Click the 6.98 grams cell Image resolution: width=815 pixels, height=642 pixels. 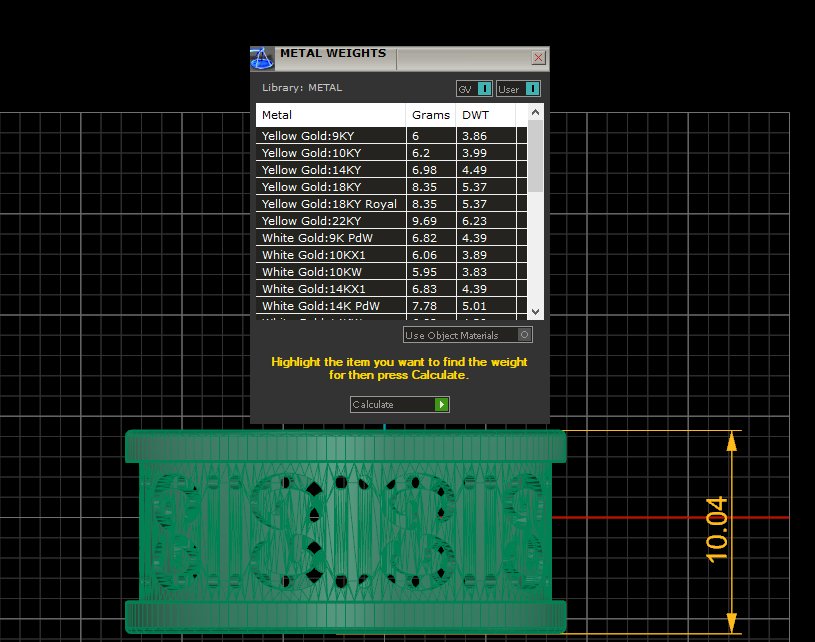(431, 170)
